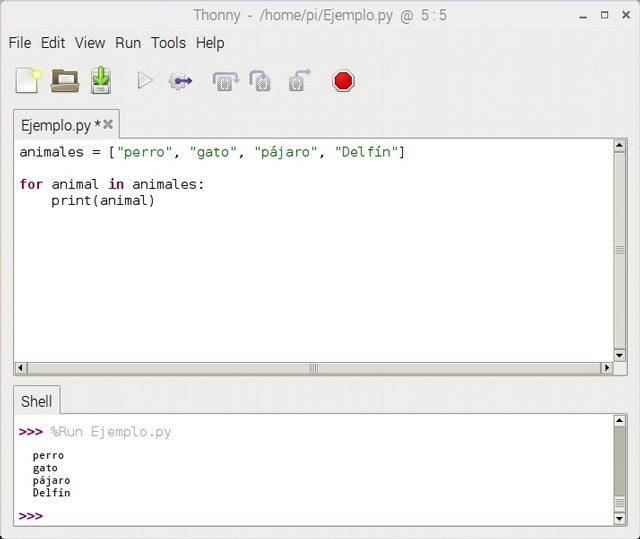Click the line 'print(animal)' in the editor
The width and height of the screenshot is (640, 539).
coord(103,201)
